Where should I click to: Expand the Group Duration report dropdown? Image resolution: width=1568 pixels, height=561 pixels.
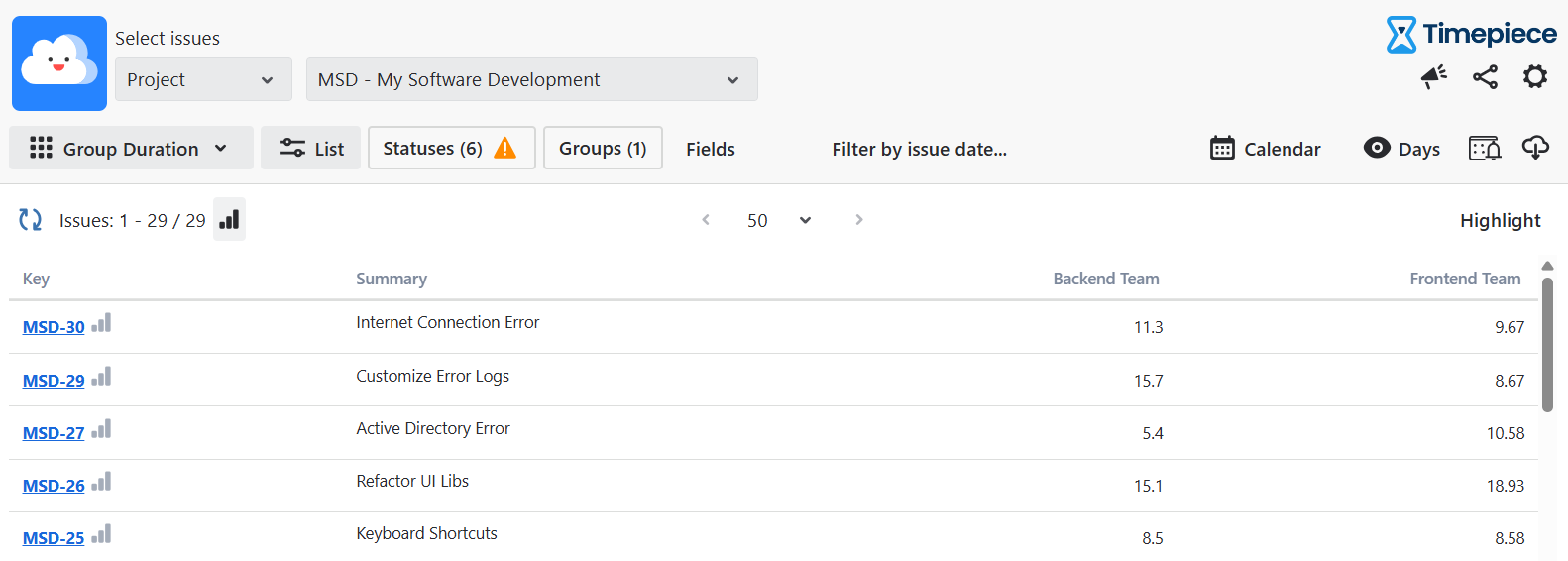coord(131,148)
